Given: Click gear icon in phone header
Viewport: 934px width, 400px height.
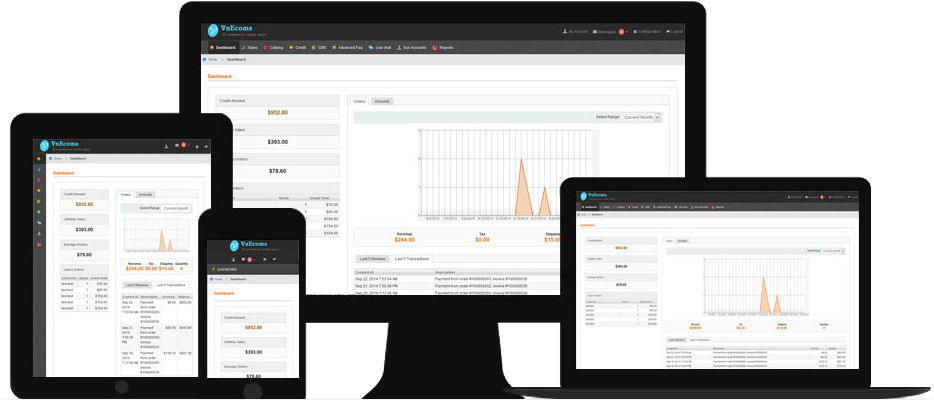Looking at the screenshot, I should (264, 260).
